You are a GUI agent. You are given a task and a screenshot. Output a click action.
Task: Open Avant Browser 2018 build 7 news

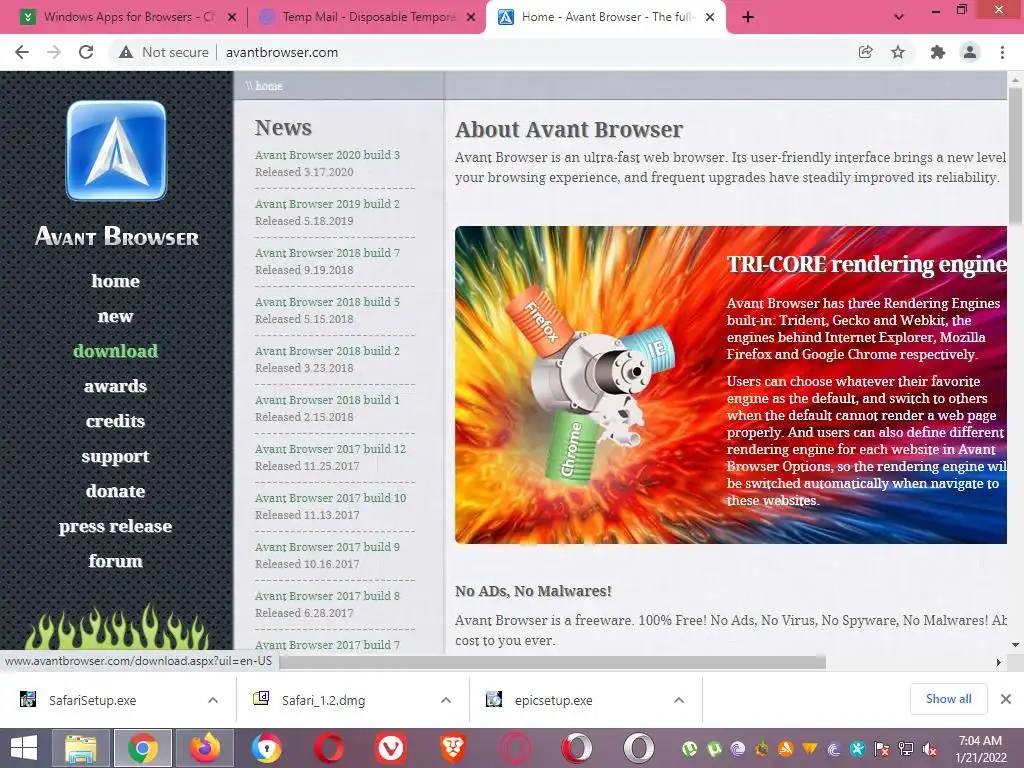[327, 253]
